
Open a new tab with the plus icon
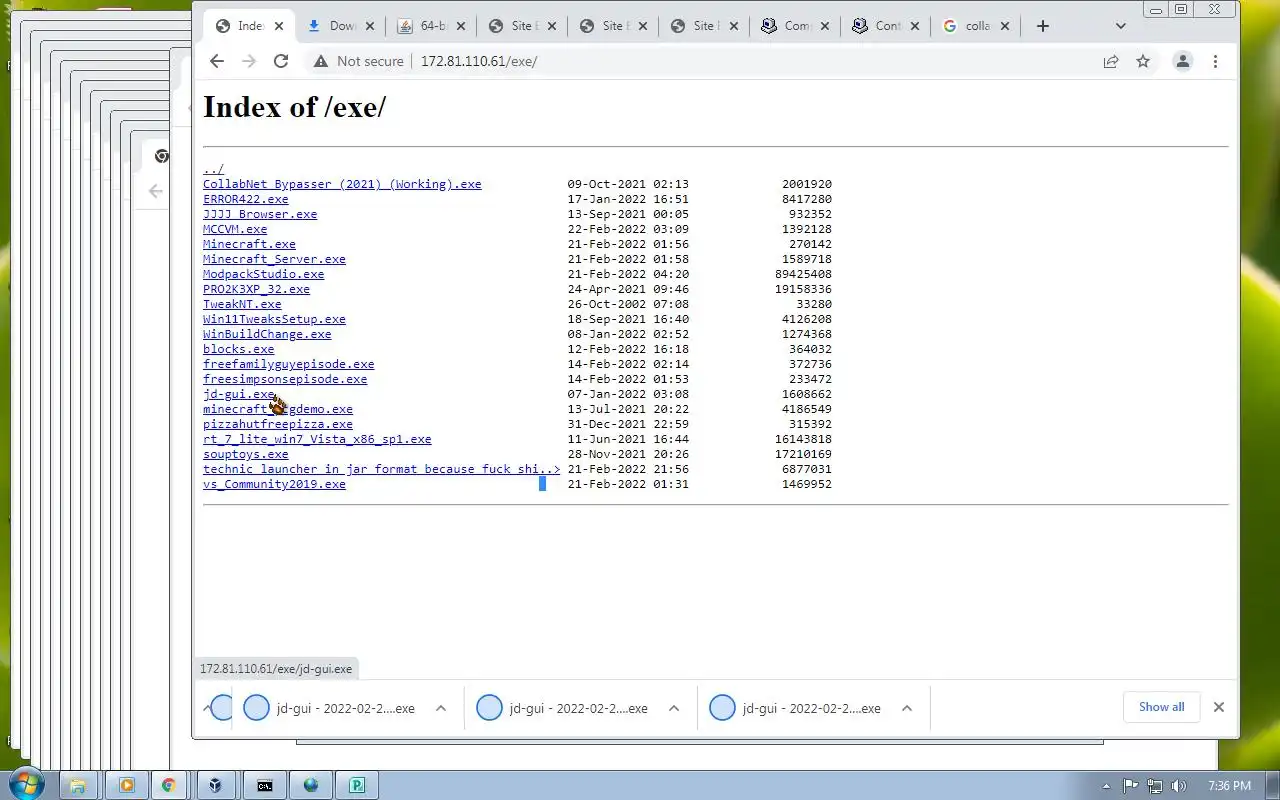tap(1043, 26)
